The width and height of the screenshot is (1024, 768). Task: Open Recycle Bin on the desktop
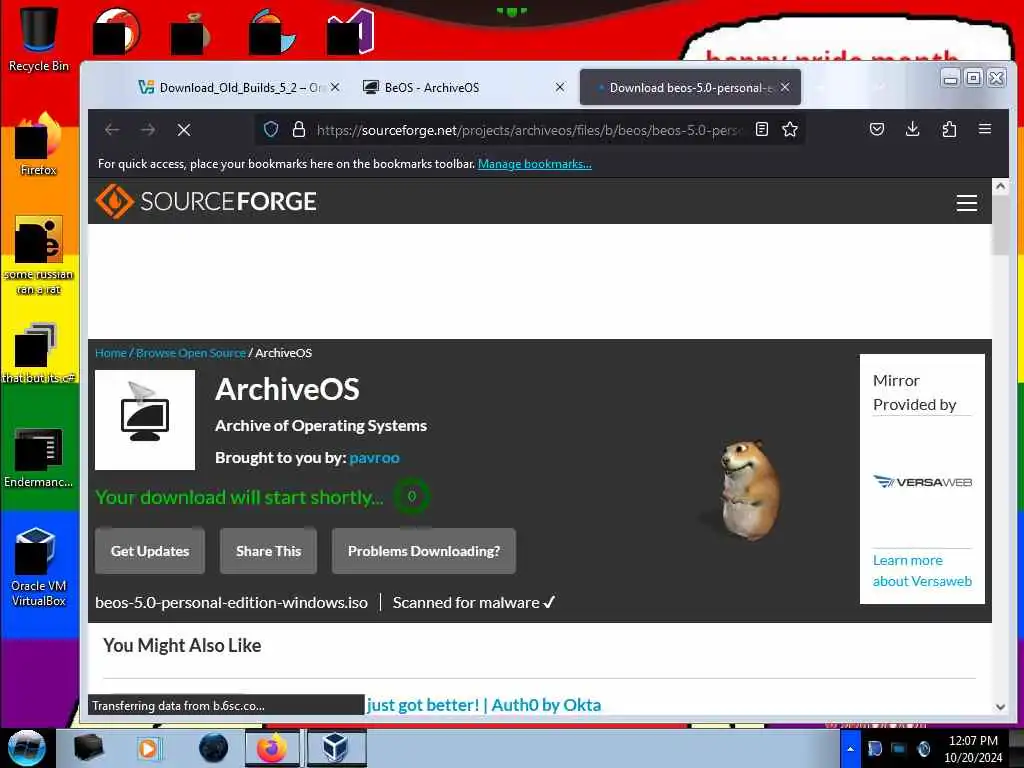point(39,39)
